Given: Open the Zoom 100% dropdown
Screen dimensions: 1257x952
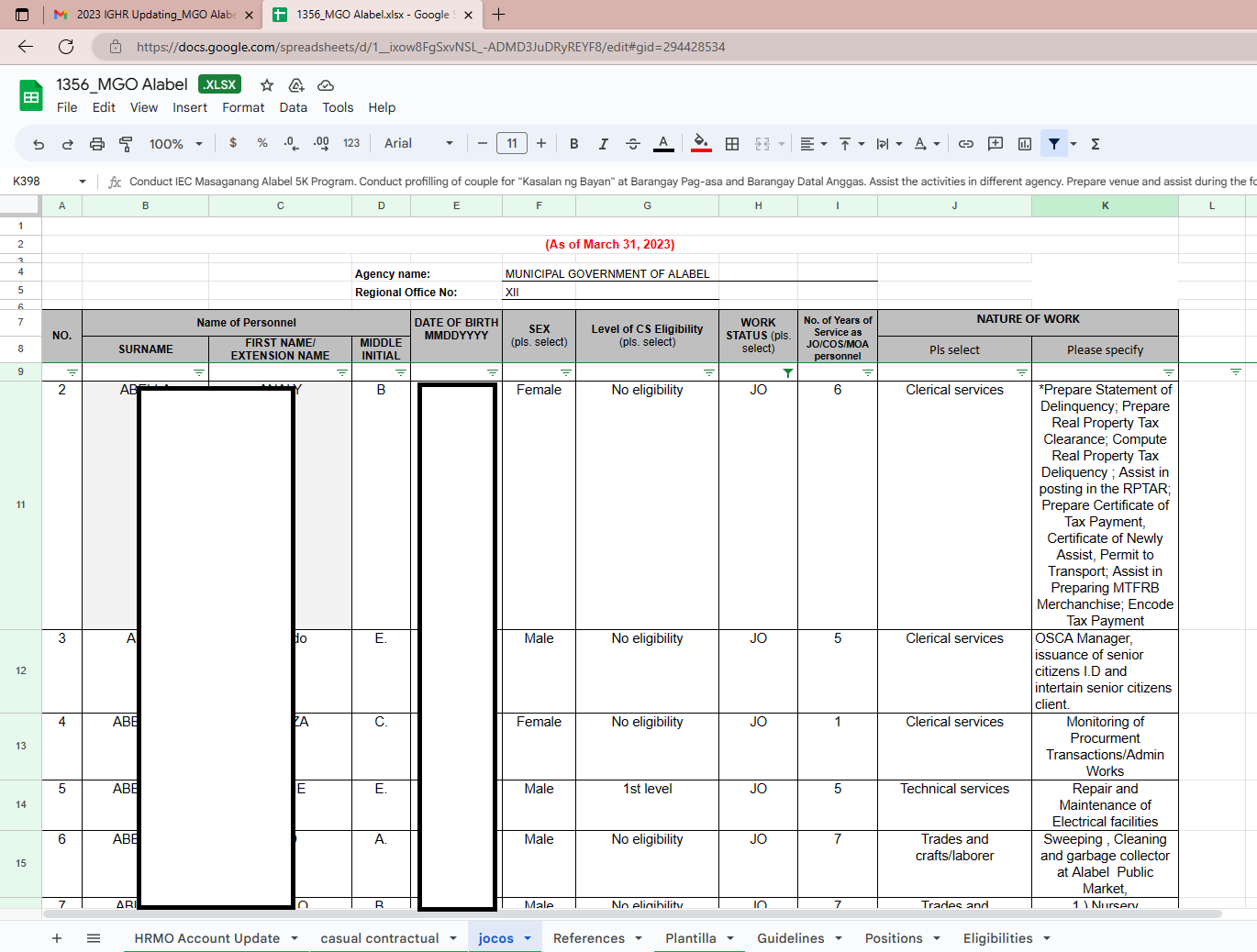Looking at the screenshot, I should (x=176, y=144).
